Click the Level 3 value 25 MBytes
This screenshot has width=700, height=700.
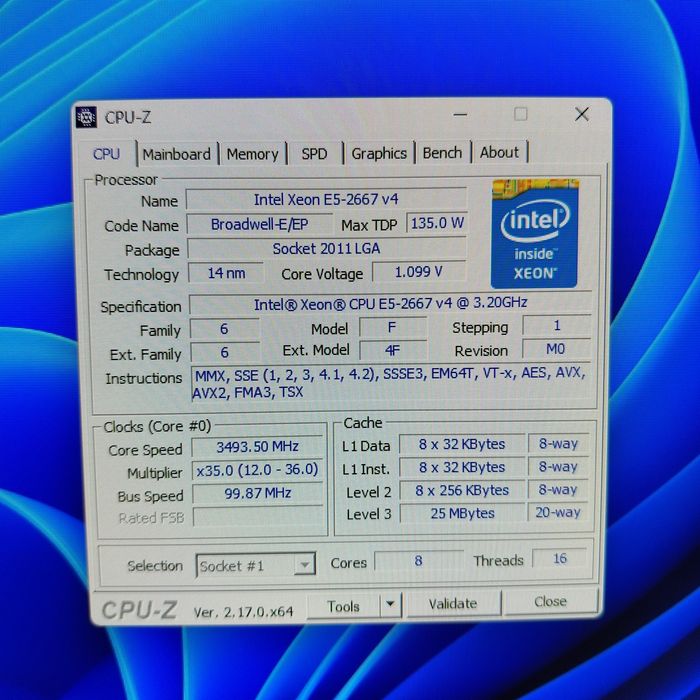(462, 513)
